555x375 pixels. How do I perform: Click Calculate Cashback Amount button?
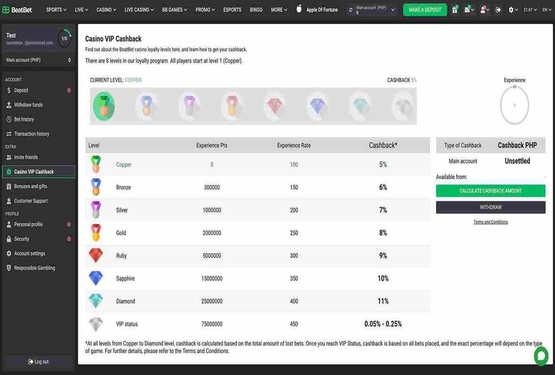point(491,191)
